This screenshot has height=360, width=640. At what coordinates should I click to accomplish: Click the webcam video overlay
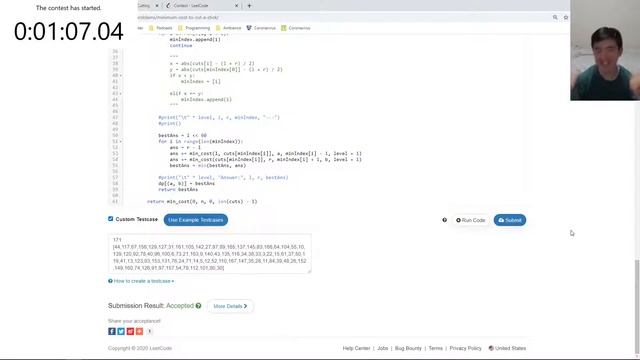click(605, 50)
